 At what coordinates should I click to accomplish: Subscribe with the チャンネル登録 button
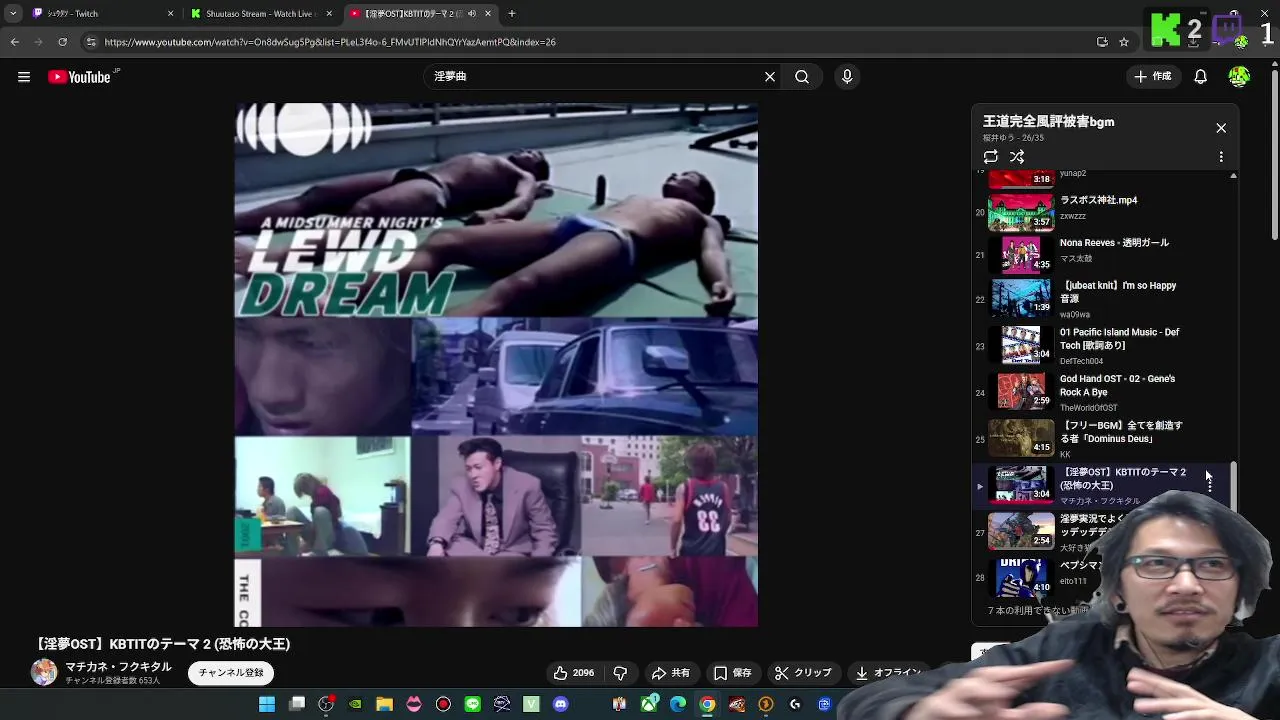[x=231, y=673]
